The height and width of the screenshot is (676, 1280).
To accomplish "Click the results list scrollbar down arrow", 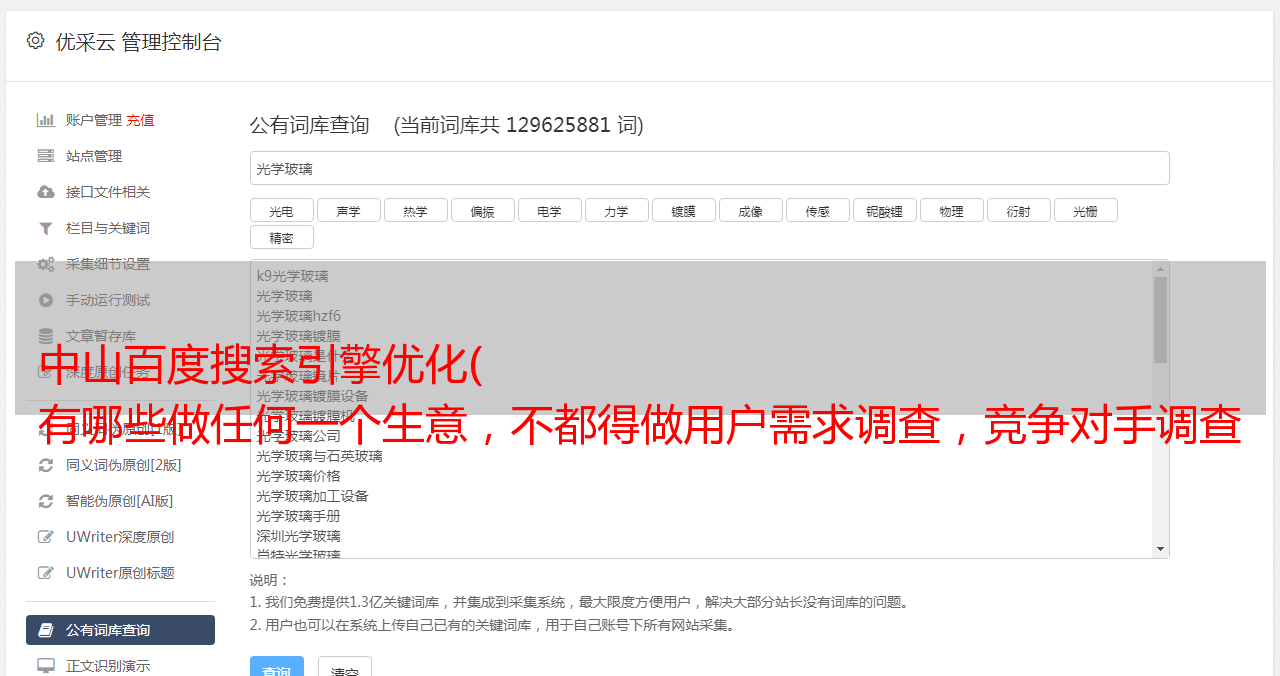I will 1161,549.
